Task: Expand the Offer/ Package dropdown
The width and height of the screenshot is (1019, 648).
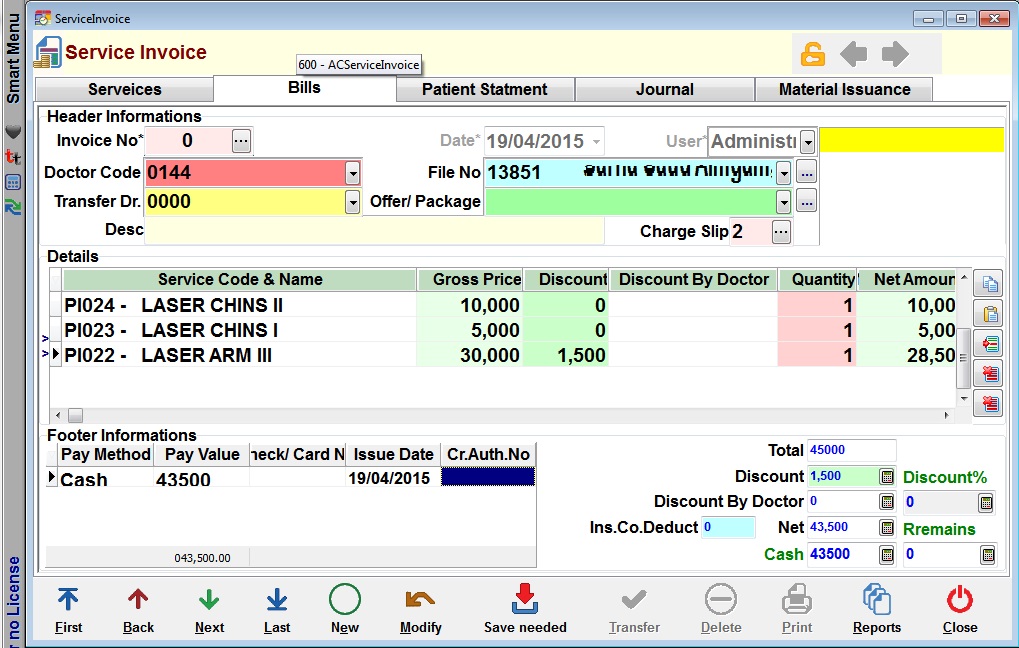Action: pyautogui.click(x=783, y=202)
